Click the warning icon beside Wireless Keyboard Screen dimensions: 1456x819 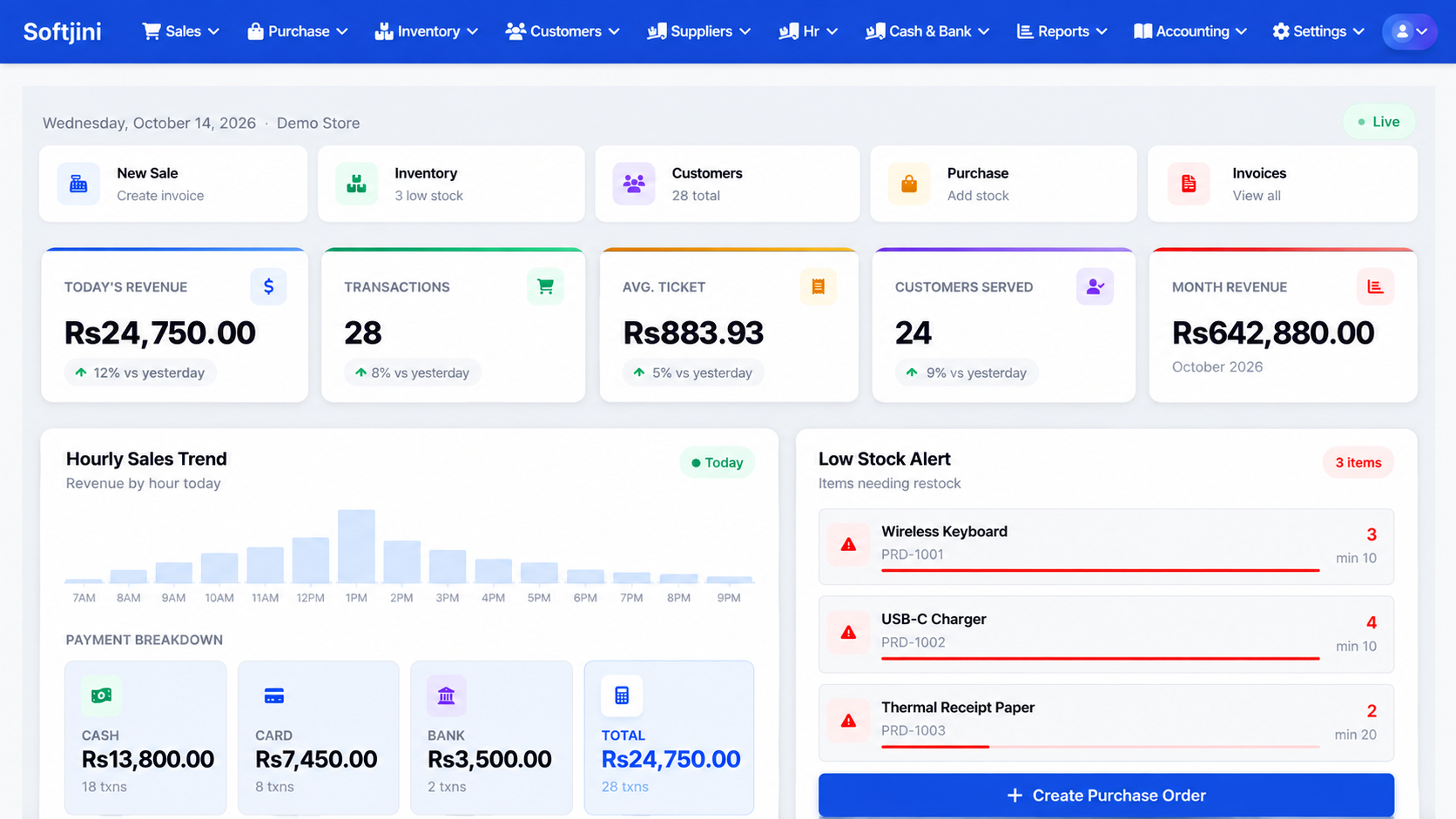tap(848, 545)
